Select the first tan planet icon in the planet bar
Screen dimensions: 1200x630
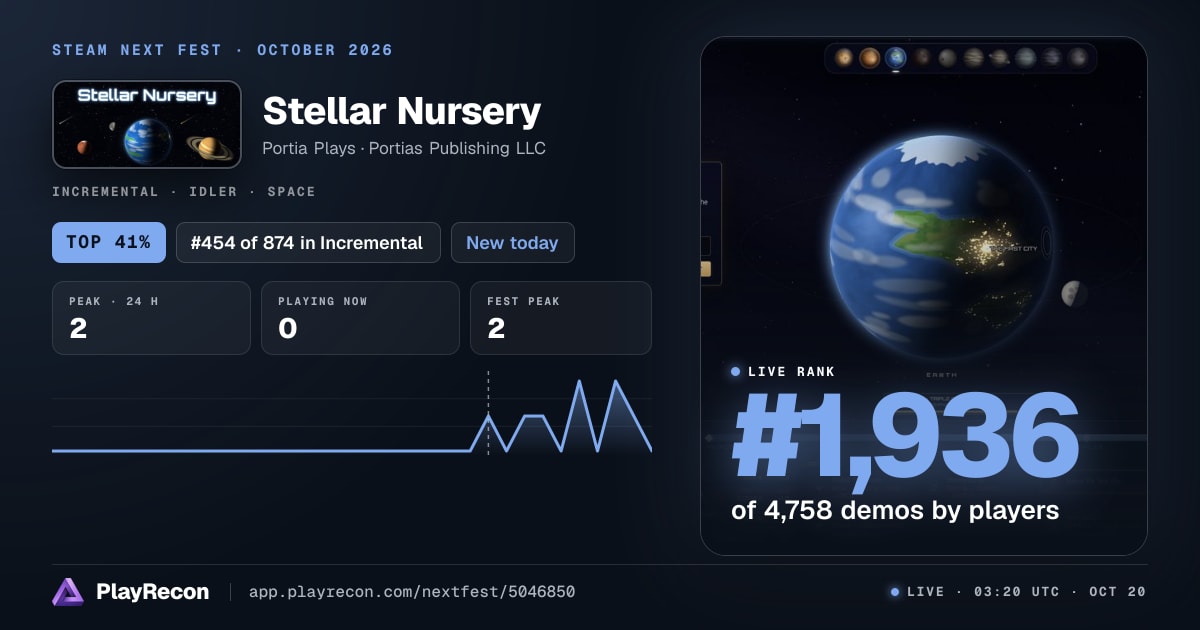pyautogui.click(x=844, y=58)
